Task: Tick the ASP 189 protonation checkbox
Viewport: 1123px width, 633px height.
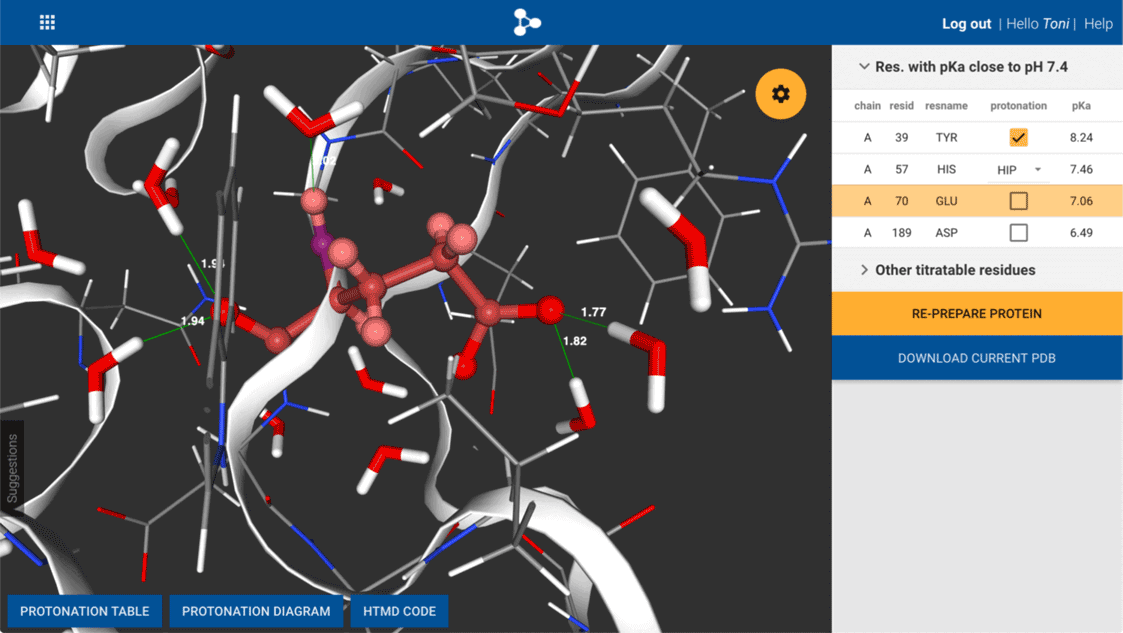Action: tap(1018, 233)
